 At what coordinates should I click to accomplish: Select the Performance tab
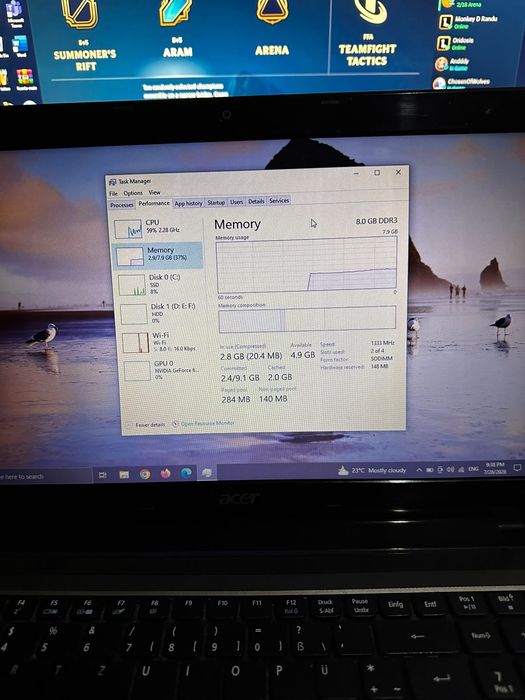[x=154, y=204]
